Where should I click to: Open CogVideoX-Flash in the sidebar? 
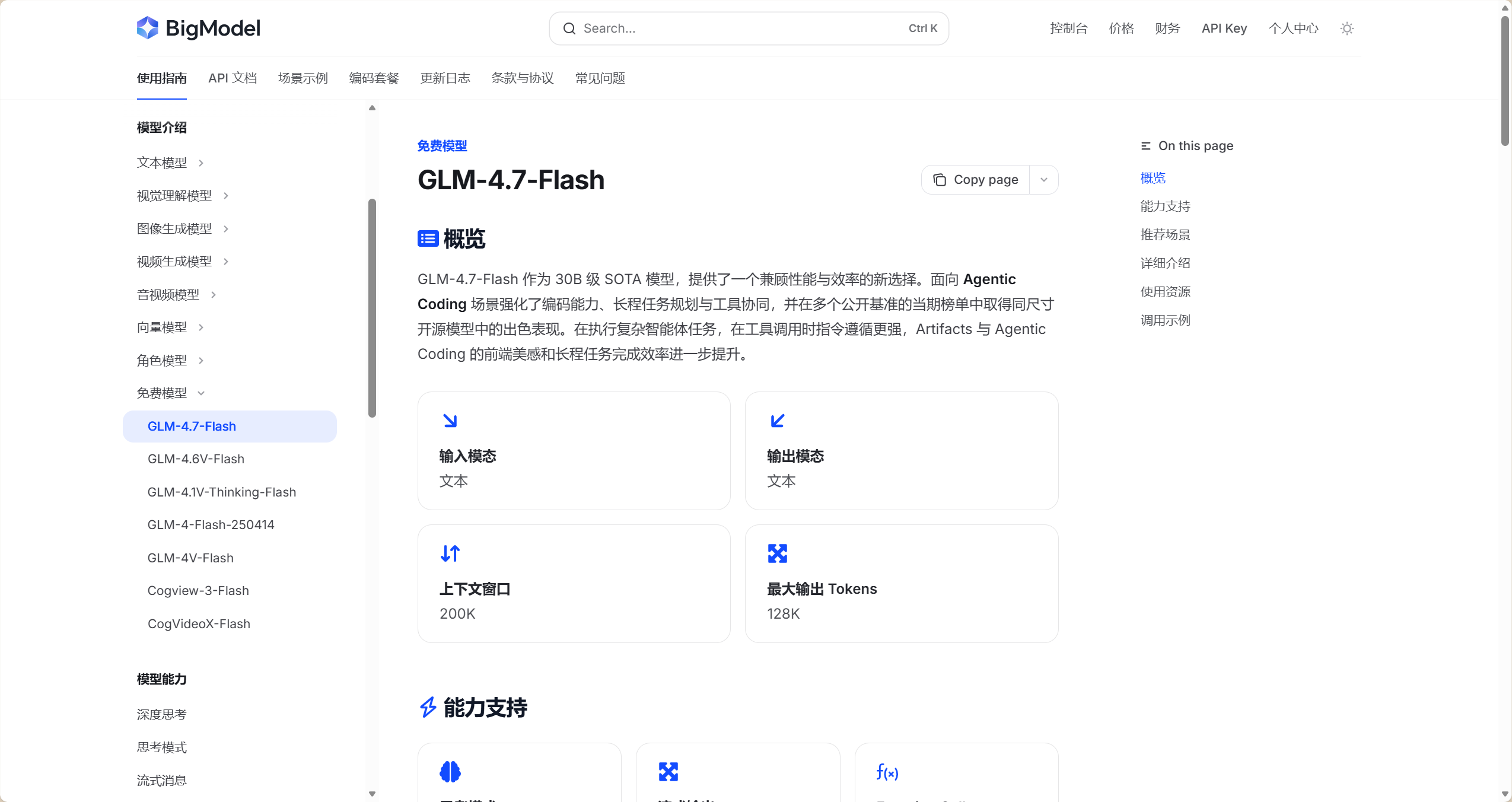199,624
